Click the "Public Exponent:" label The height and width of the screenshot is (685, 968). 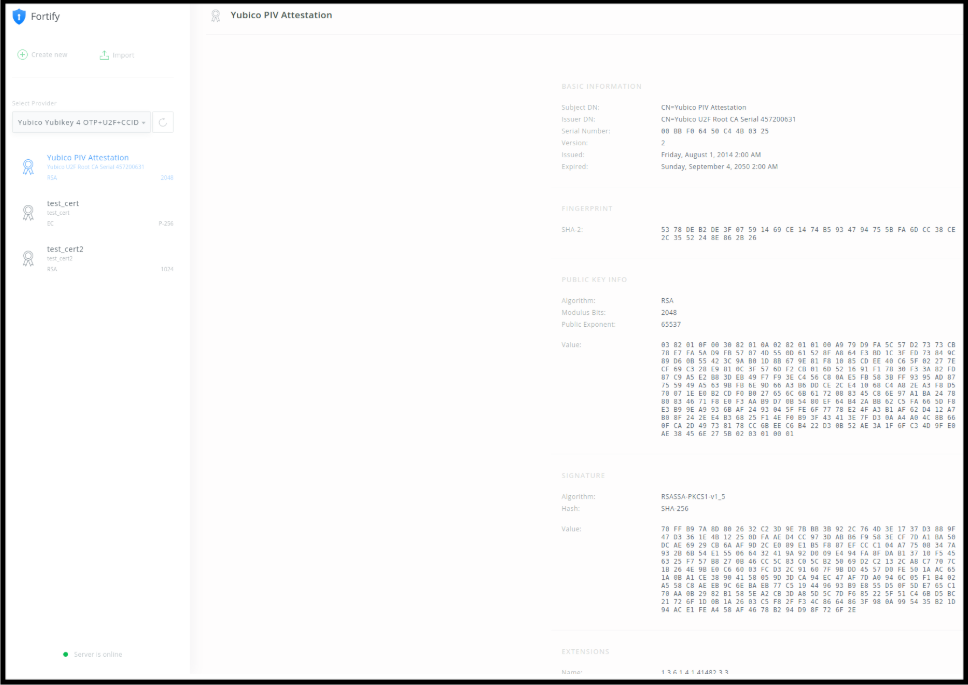pos(588,324)
